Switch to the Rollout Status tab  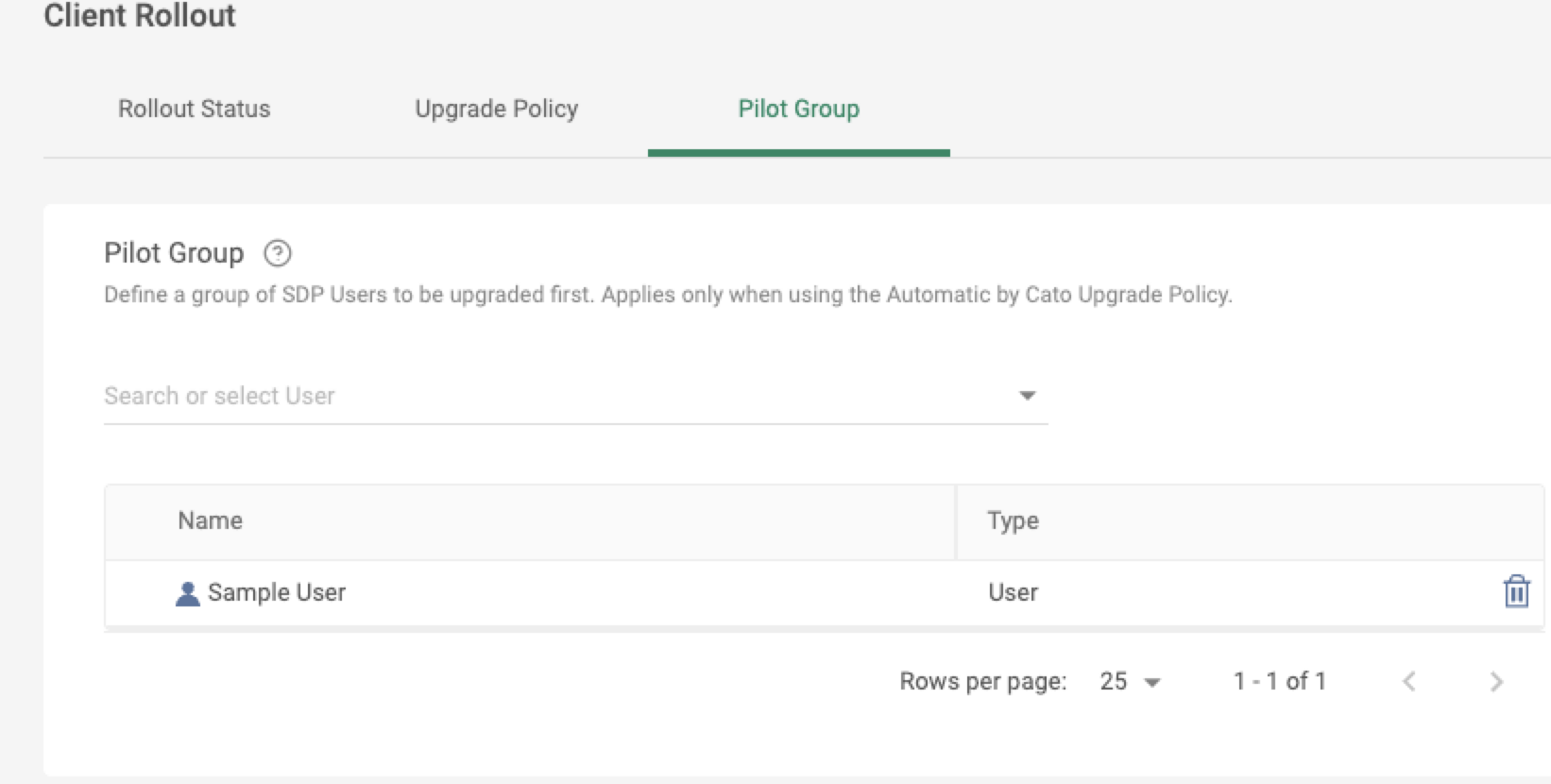pos(194,109)
